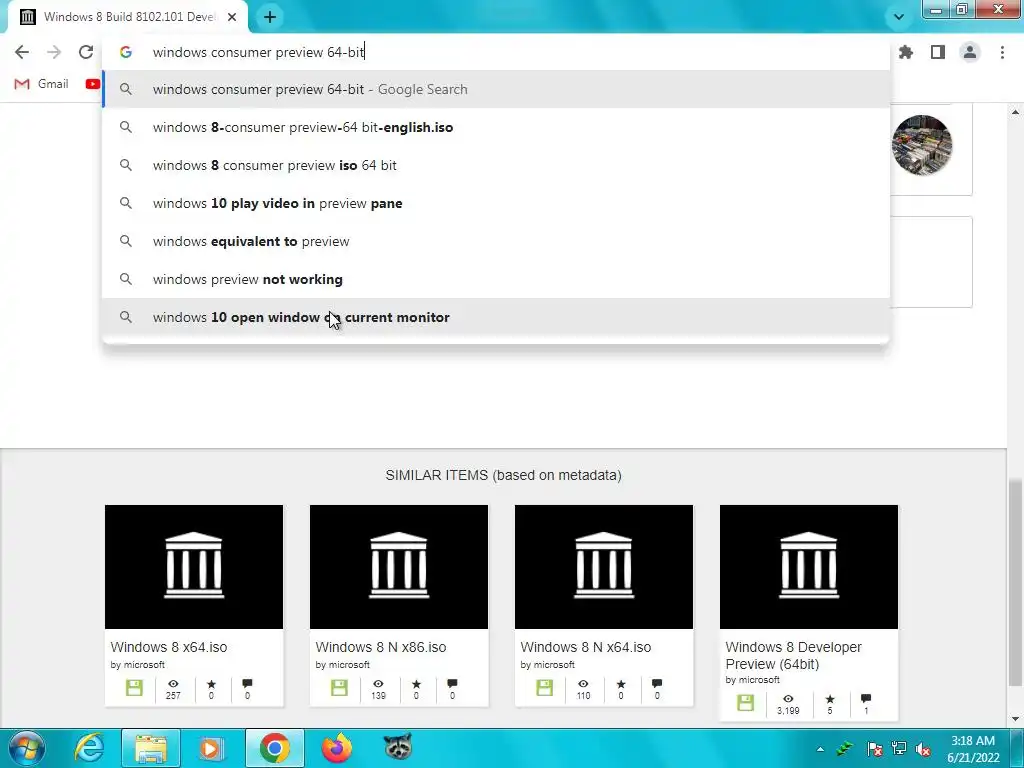Image resolution: width=1024 pixels, height=768 pixels.
Task: Open the Chrome profile avatar
Action: tap(970, 52)
